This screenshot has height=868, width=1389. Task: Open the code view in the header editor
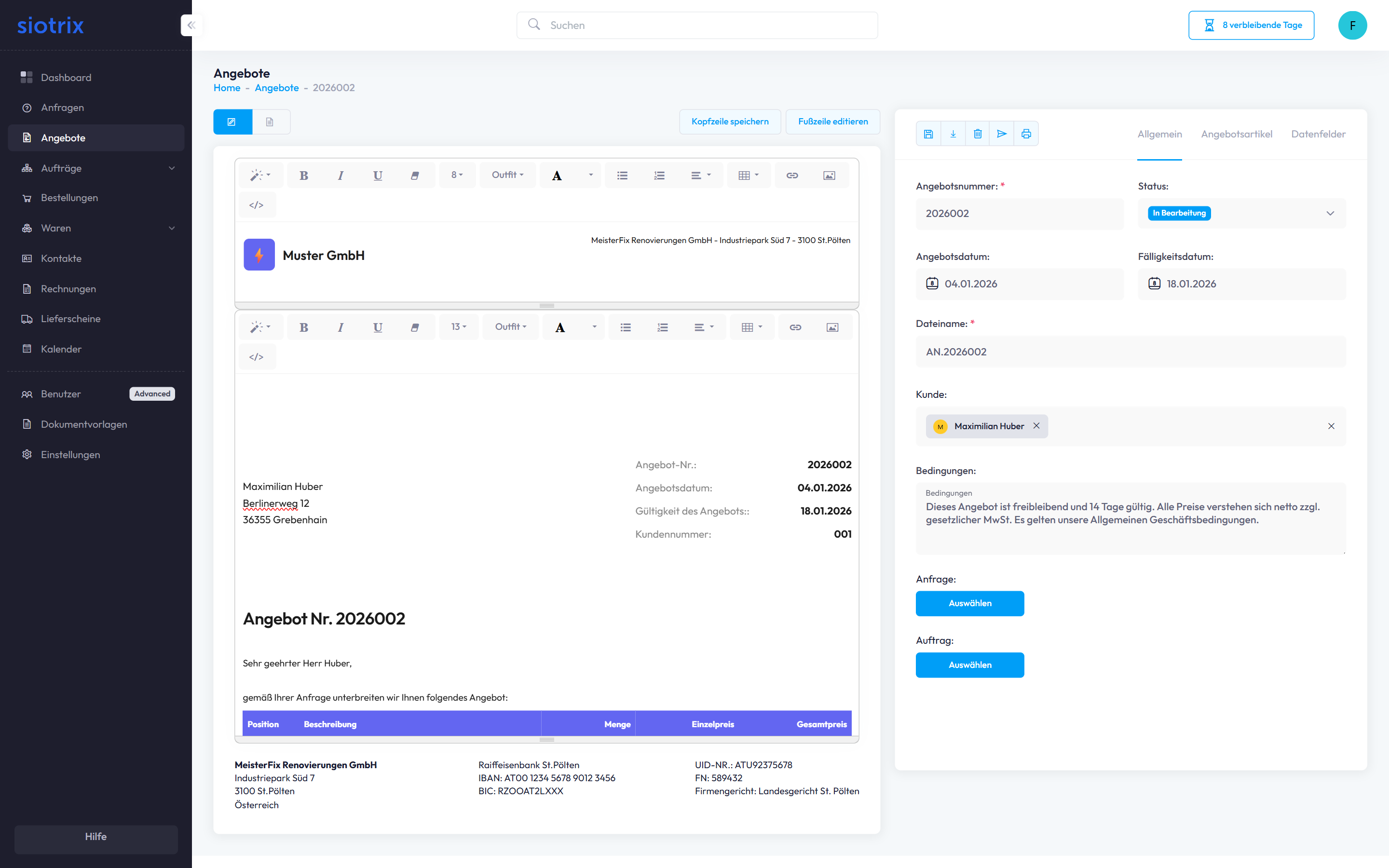[256, 205]
